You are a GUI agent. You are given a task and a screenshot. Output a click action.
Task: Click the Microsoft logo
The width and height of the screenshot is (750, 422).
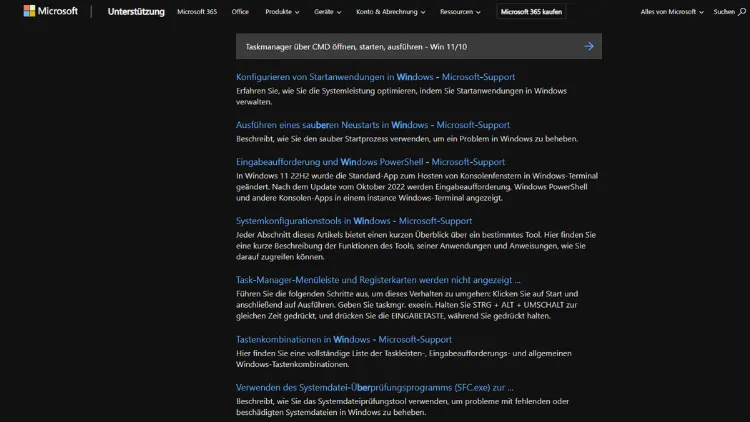pyautogui.click(x=50, y=11)
